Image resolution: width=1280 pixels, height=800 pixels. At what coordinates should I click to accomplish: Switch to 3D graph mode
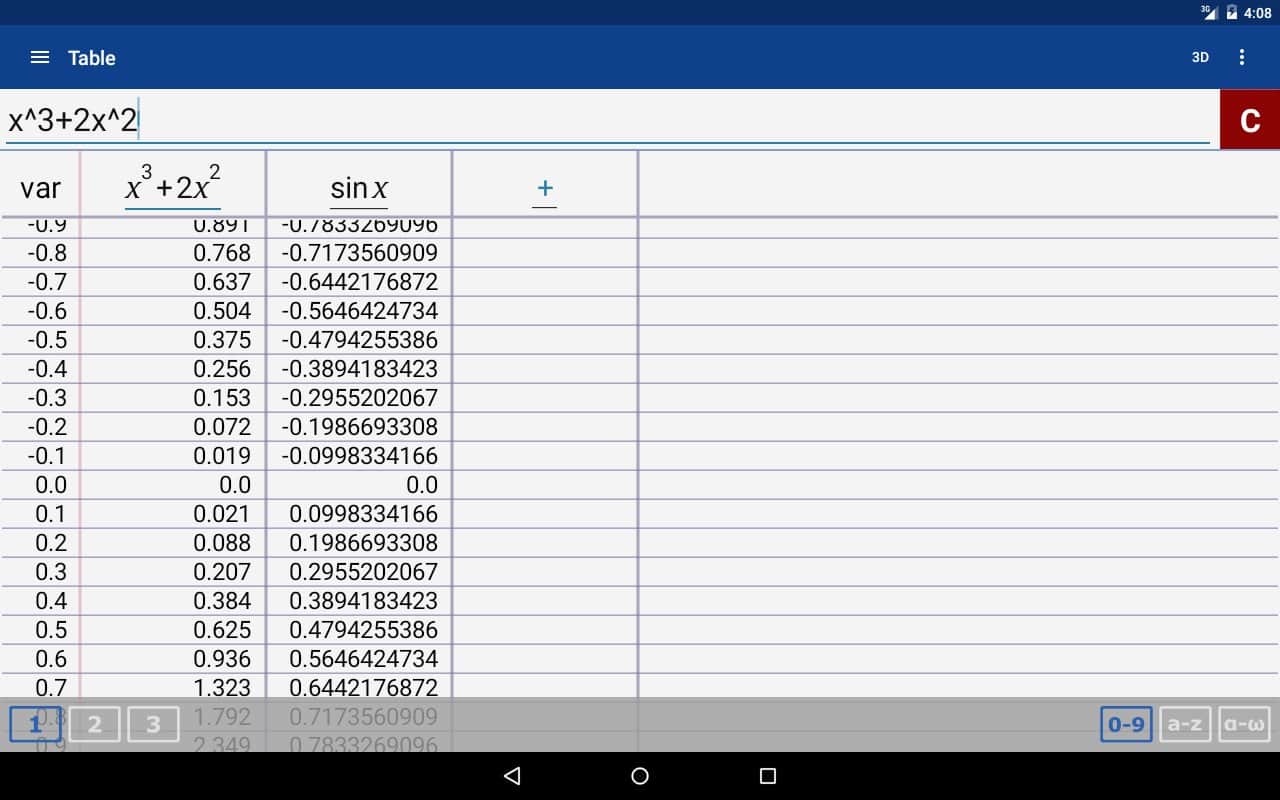(1200, 58)
